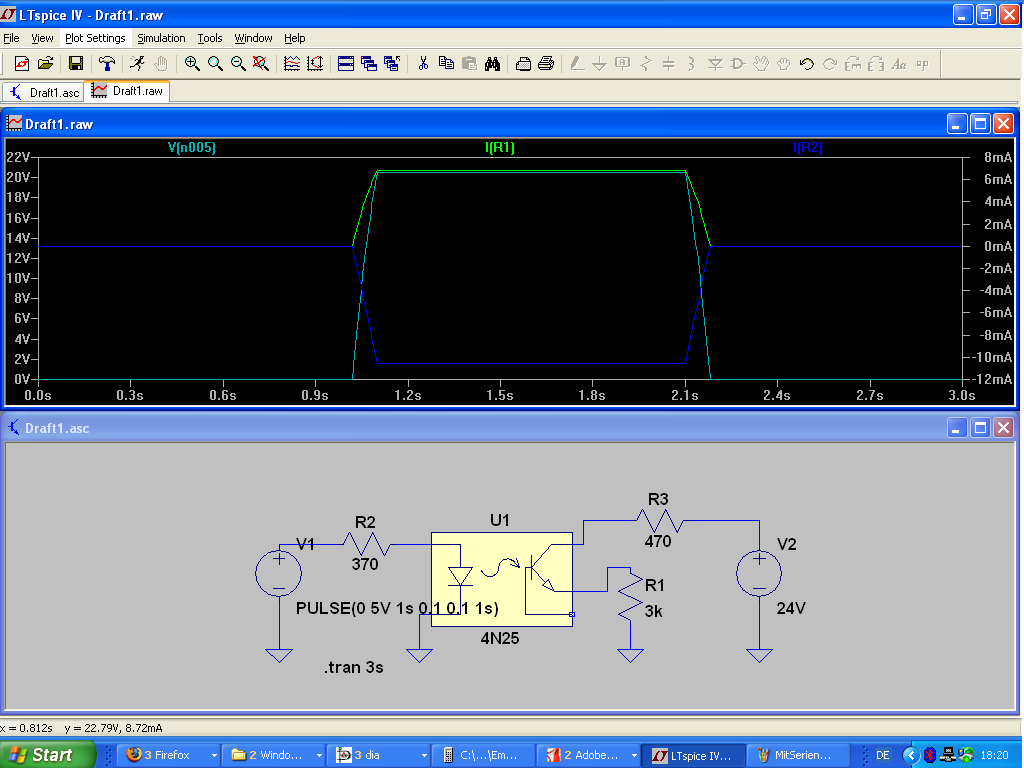Image resolution: width=1024 pixels, height=768 pixels.
Task: Print using the printer icon
Action: 546,64
